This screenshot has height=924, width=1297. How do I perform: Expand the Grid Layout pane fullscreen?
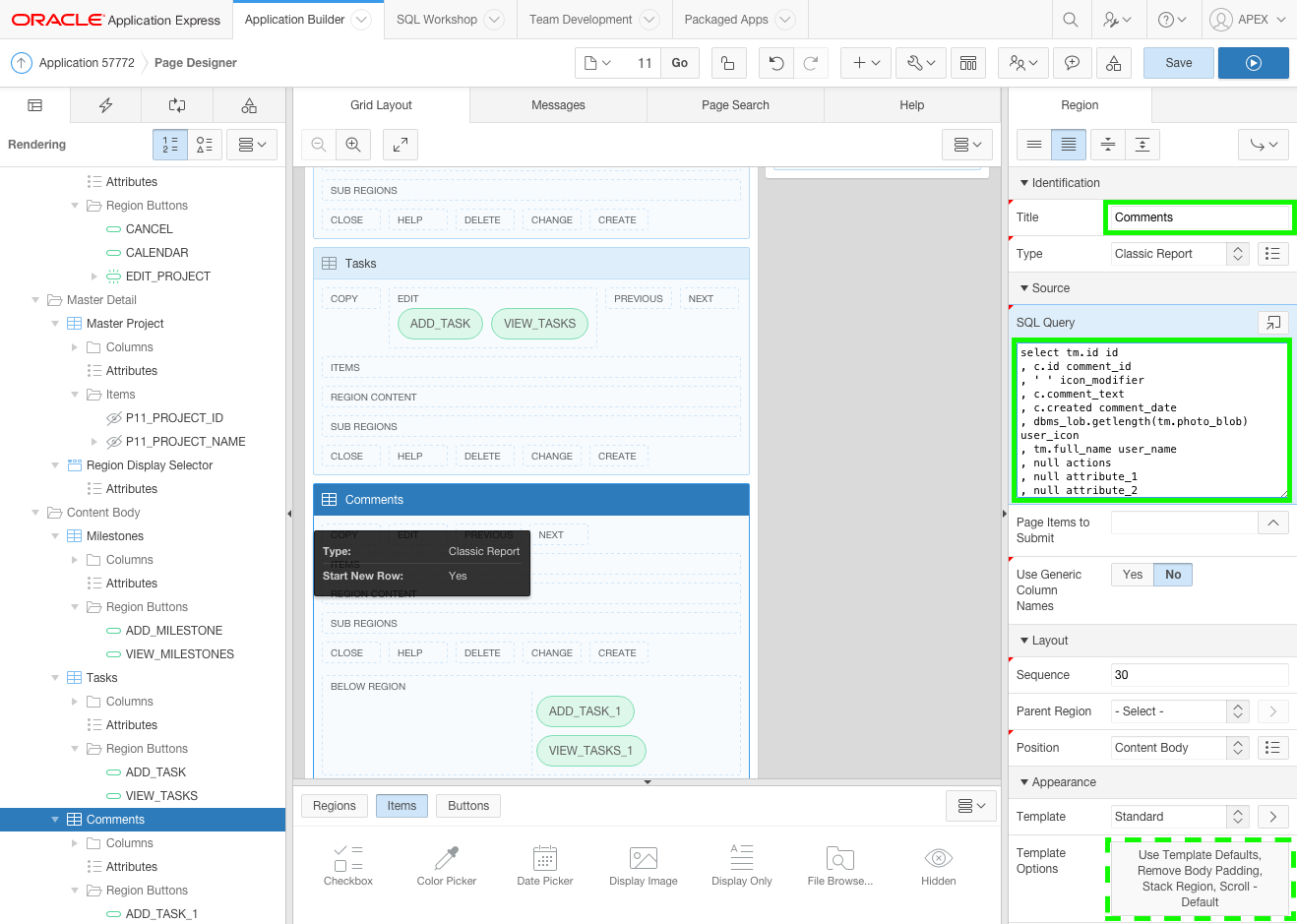click(x=401, y=145)
